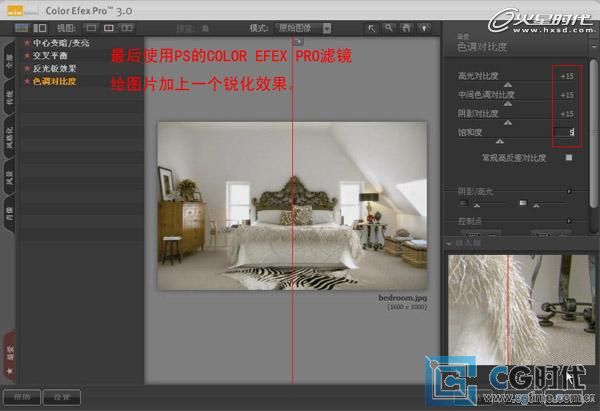Toggle favorite star for 交叉平衡
Viewport: 600px width, 411px height.
pyautogui.click(x=27, y=56)
